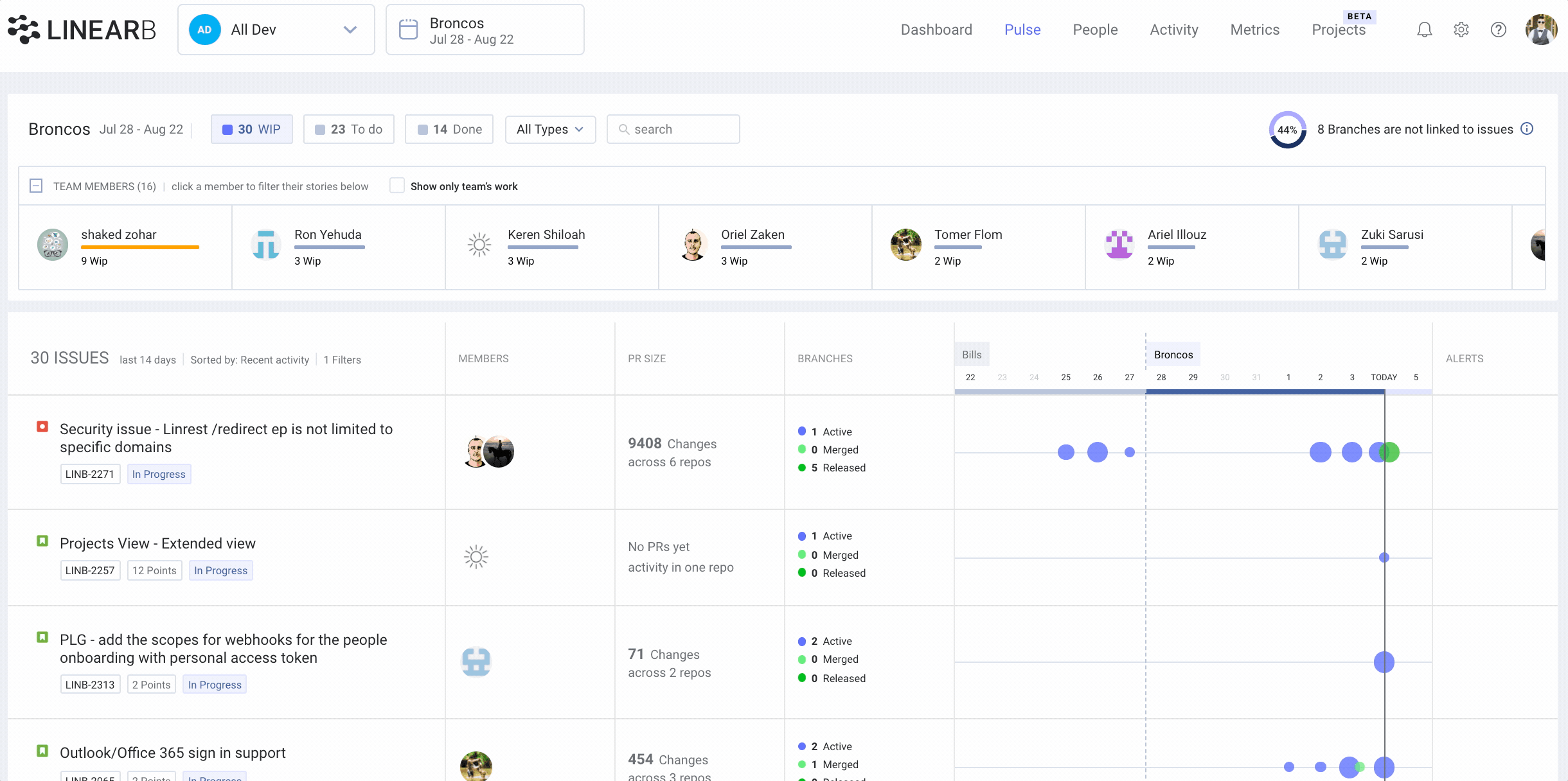The height and width of the screenshot is (781, 1568).
Task: Toggle the 23 To do filter
Action: [x=349, y=129]
